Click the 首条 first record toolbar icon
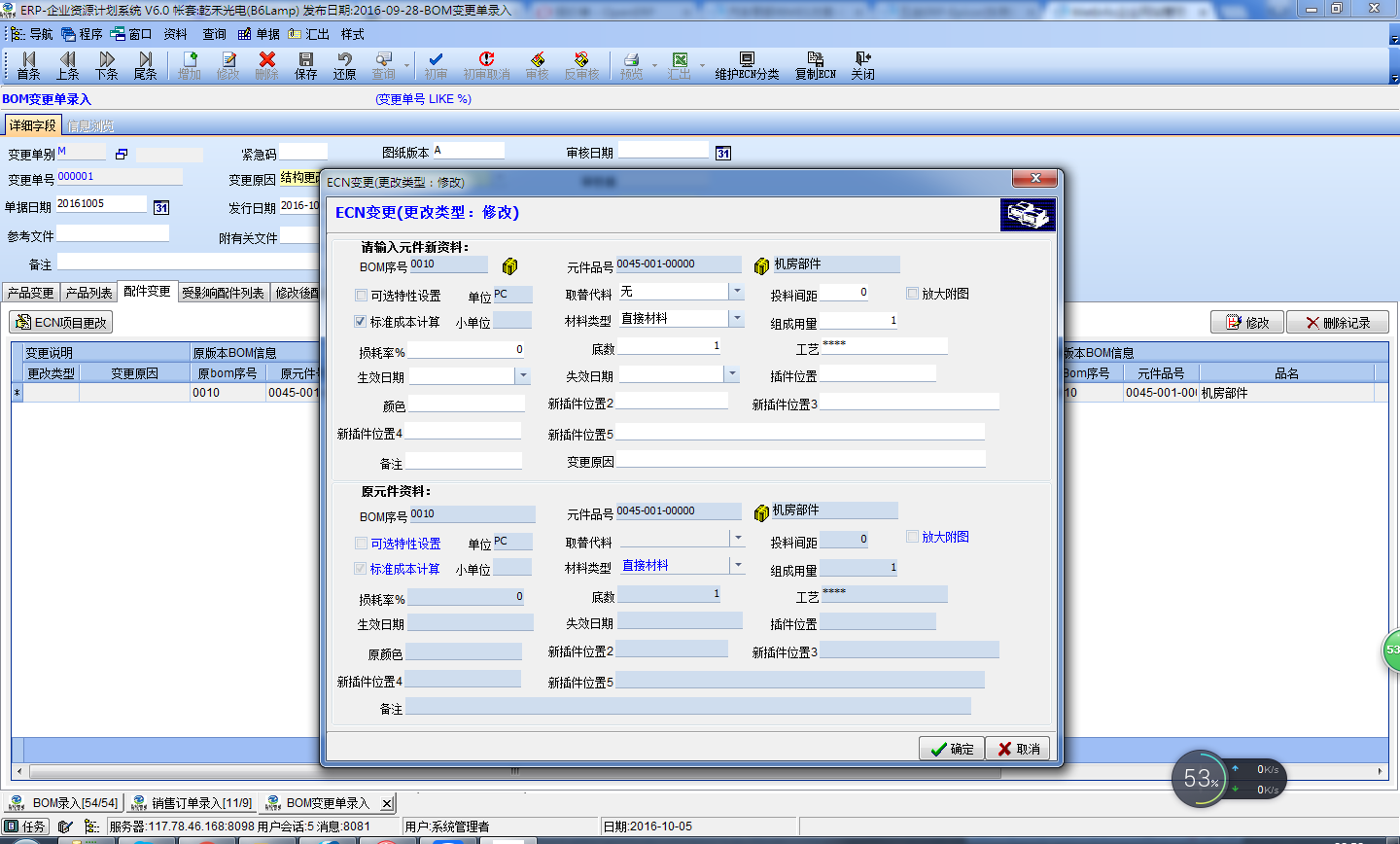The height and width of the screenshot is (844, 1400). [29, 66]
